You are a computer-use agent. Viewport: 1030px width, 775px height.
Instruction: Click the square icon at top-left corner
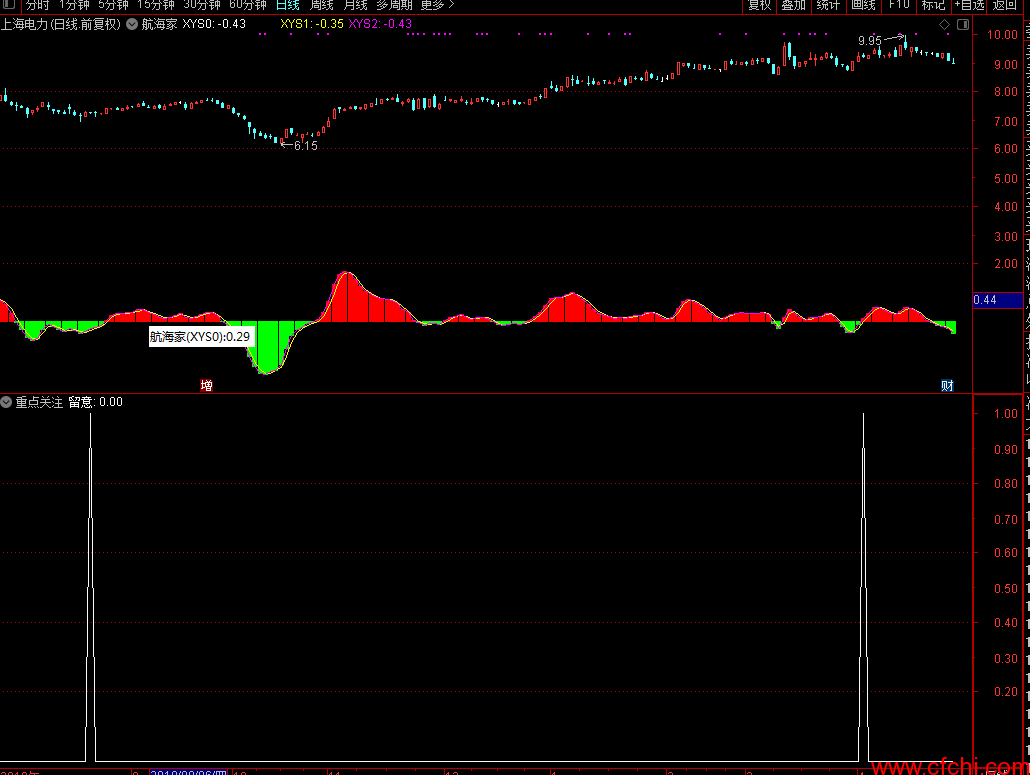tap(9, 5)
